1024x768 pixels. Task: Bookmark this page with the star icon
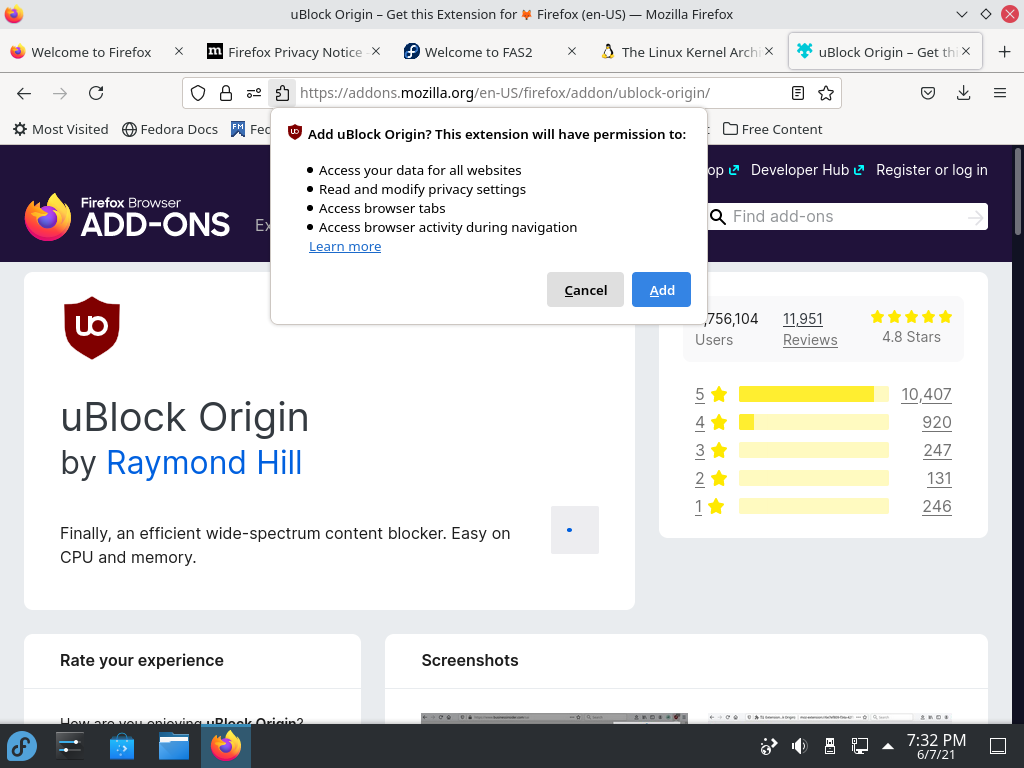click(825, 93)
